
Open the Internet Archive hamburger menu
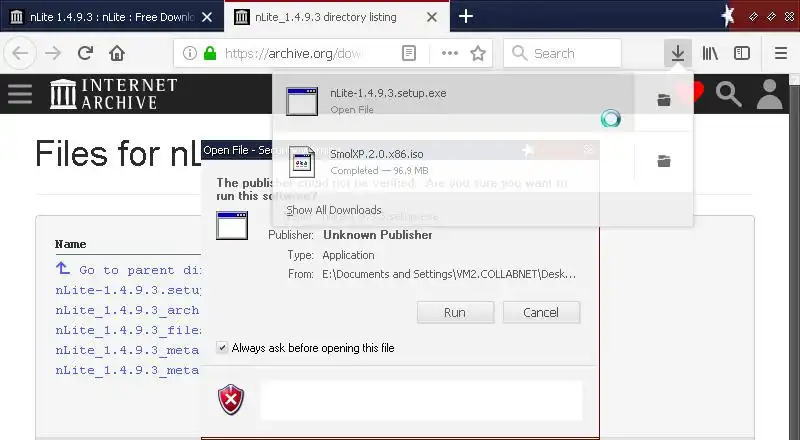tap(20, 94)
